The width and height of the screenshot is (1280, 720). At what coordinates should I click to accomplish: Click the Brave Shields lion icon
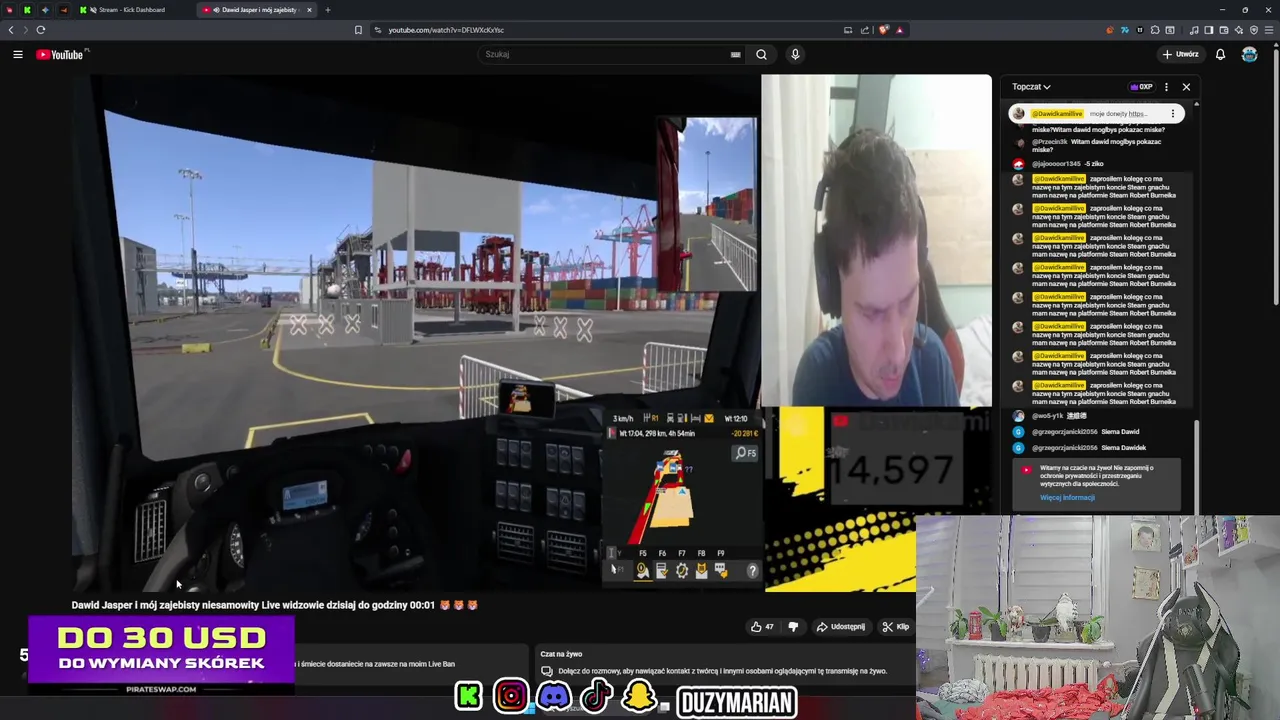click(x=883, y=30)
